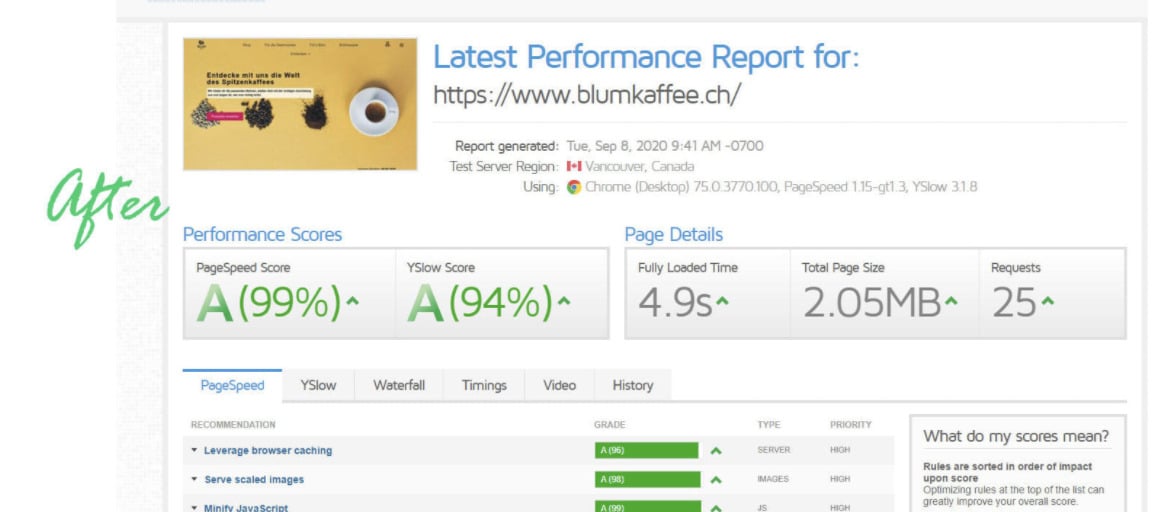1170x512 pixels.
Task: Expand the Serve scaled images recommendation
Action: click(195, 479)
